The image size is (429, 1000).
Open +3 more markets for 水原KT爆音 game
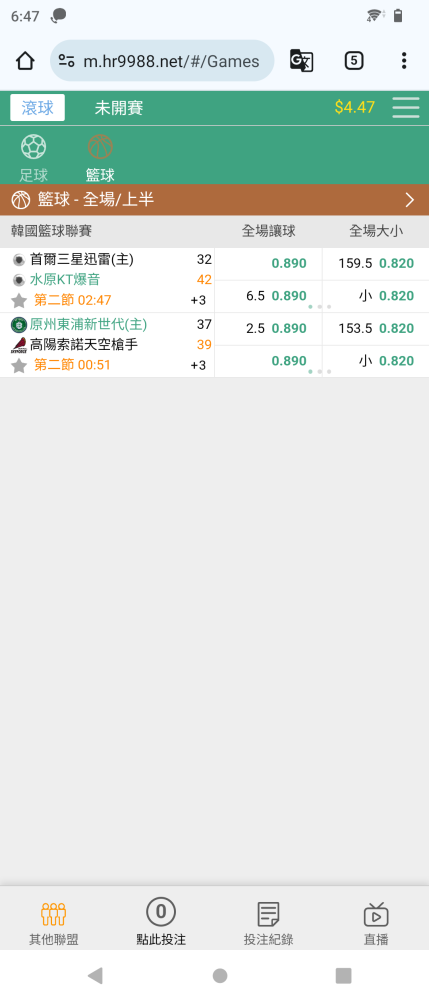point(198,300)
